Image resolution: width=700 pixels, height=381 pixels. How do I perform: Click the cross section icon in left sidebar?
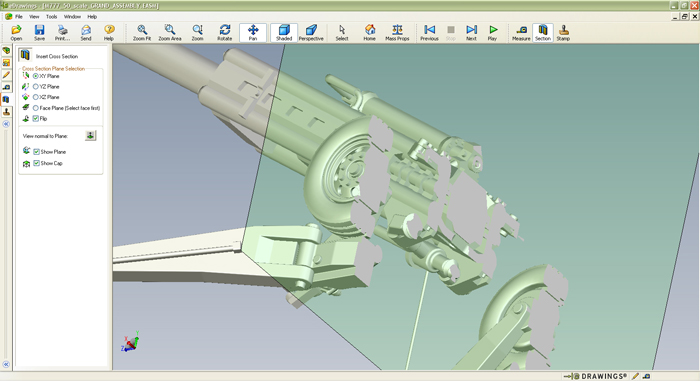[6, 99]
